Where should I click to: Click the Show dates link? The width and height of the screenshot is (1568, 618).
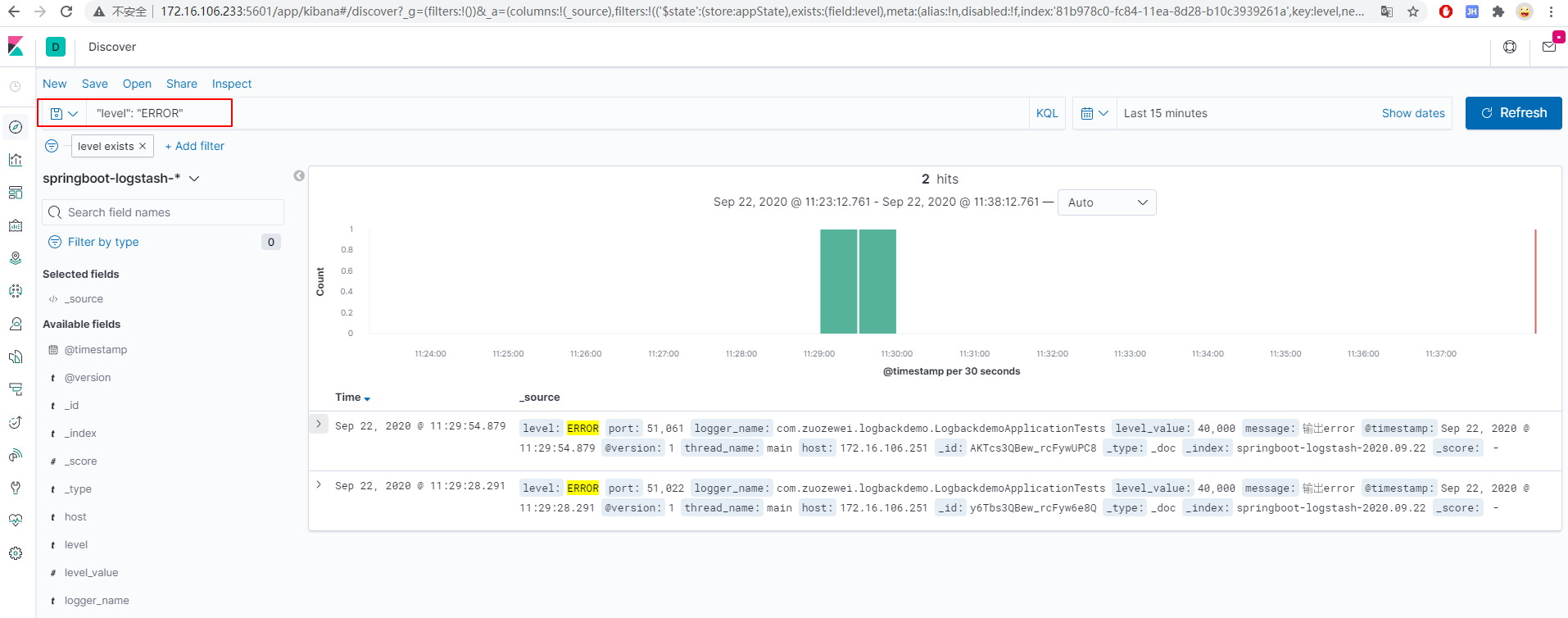(x=1413, y=113)
